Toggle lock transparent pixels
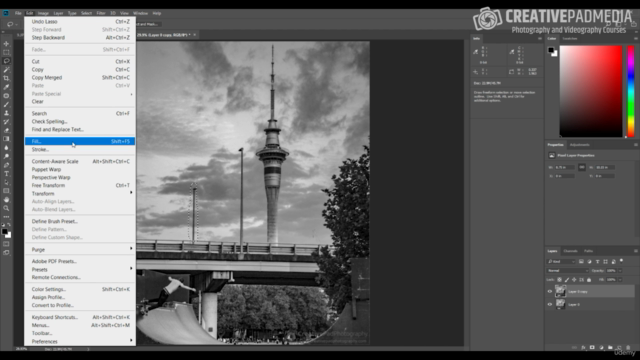The width and height of the screenshot is (640, 360). (560, 280)
